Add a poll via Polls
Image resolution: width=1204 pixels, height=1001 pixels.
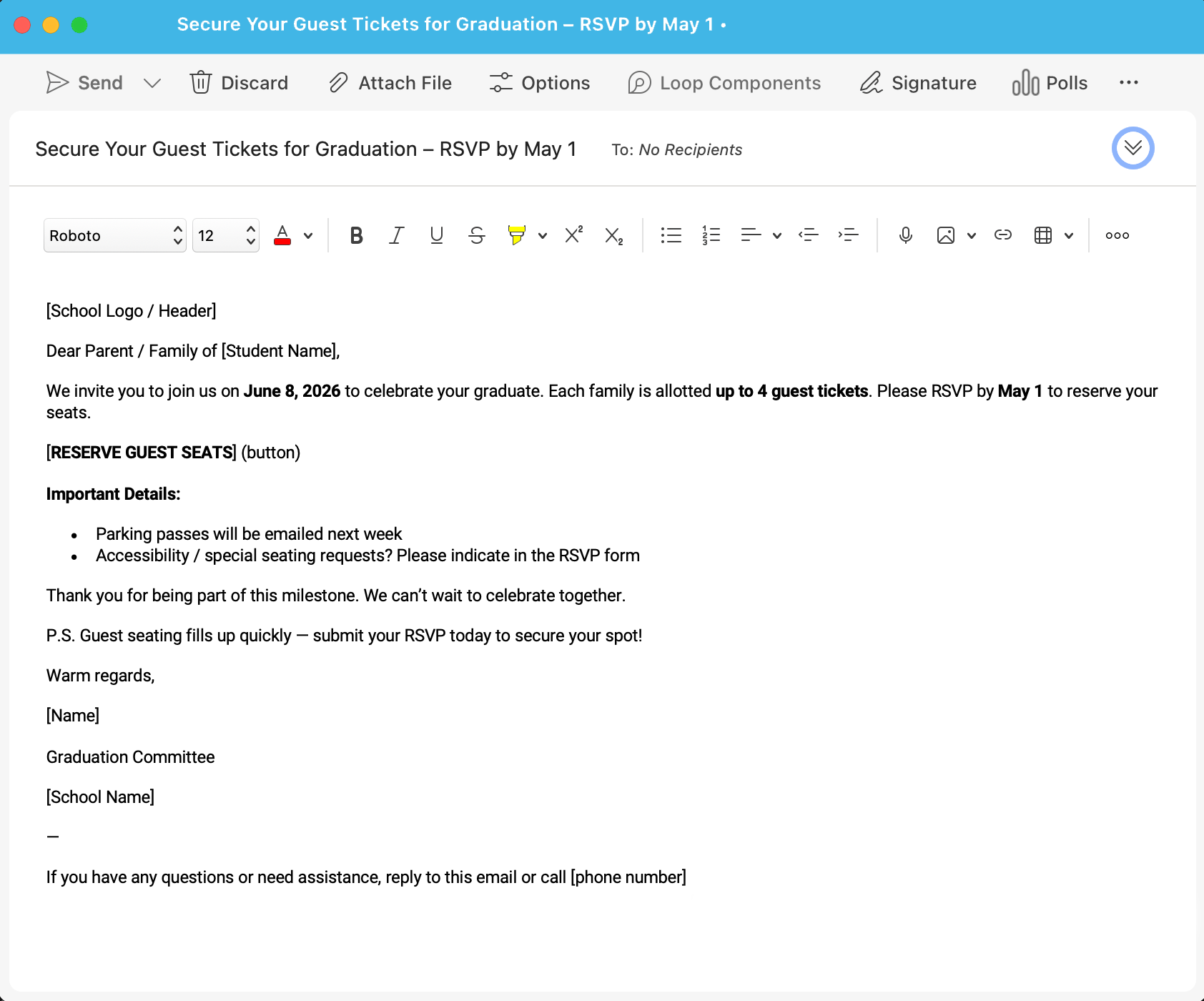click(1050, 83)
